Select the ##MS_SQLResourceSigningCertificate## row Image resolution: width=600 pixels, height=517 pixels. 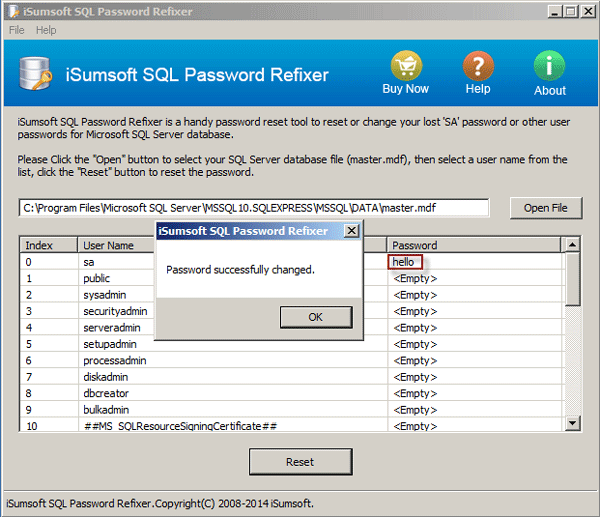point(292,426)
